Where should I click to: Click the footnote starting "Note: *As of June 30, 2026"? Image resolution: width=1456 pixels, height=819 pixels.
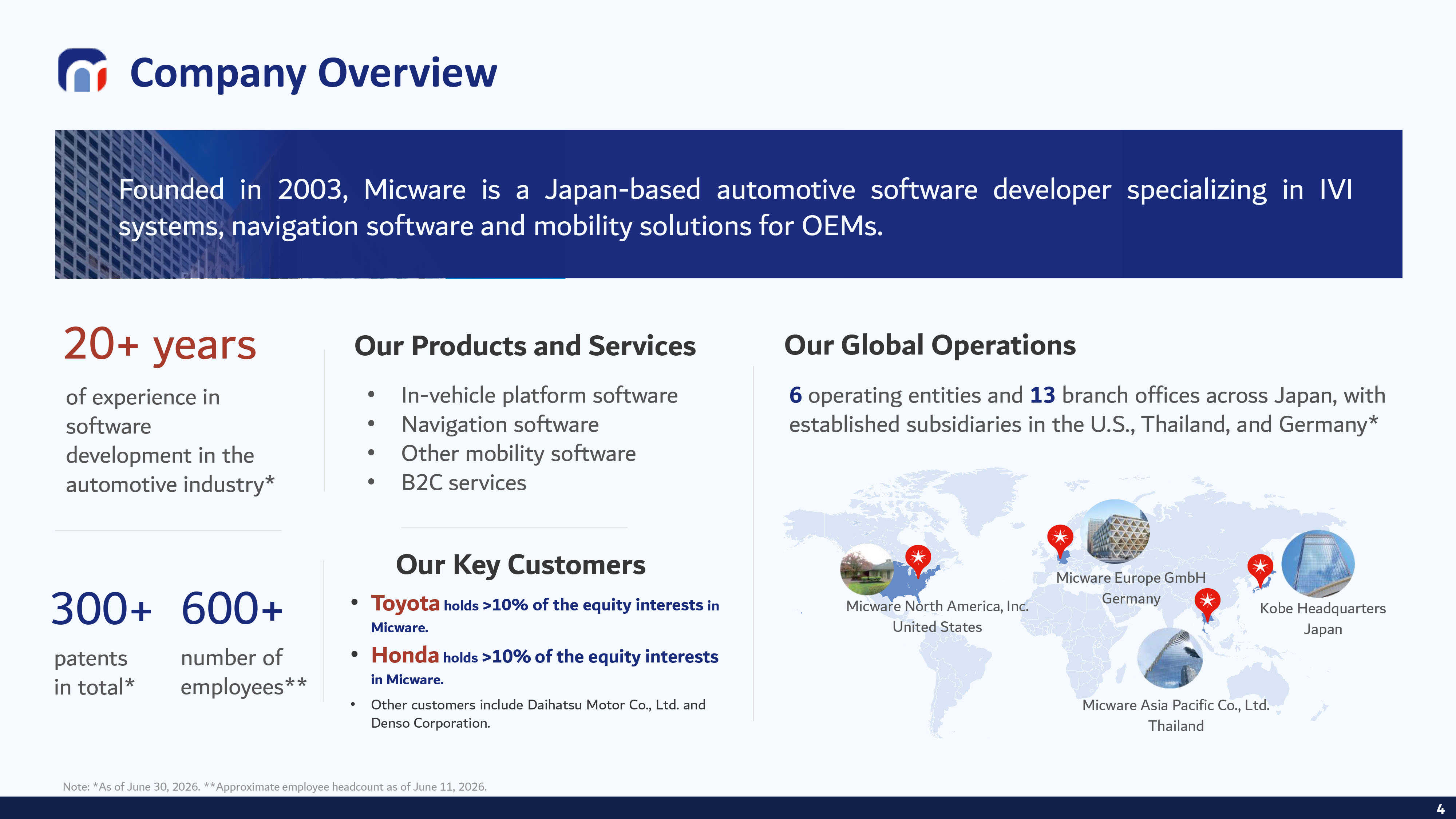click(275, 787)
